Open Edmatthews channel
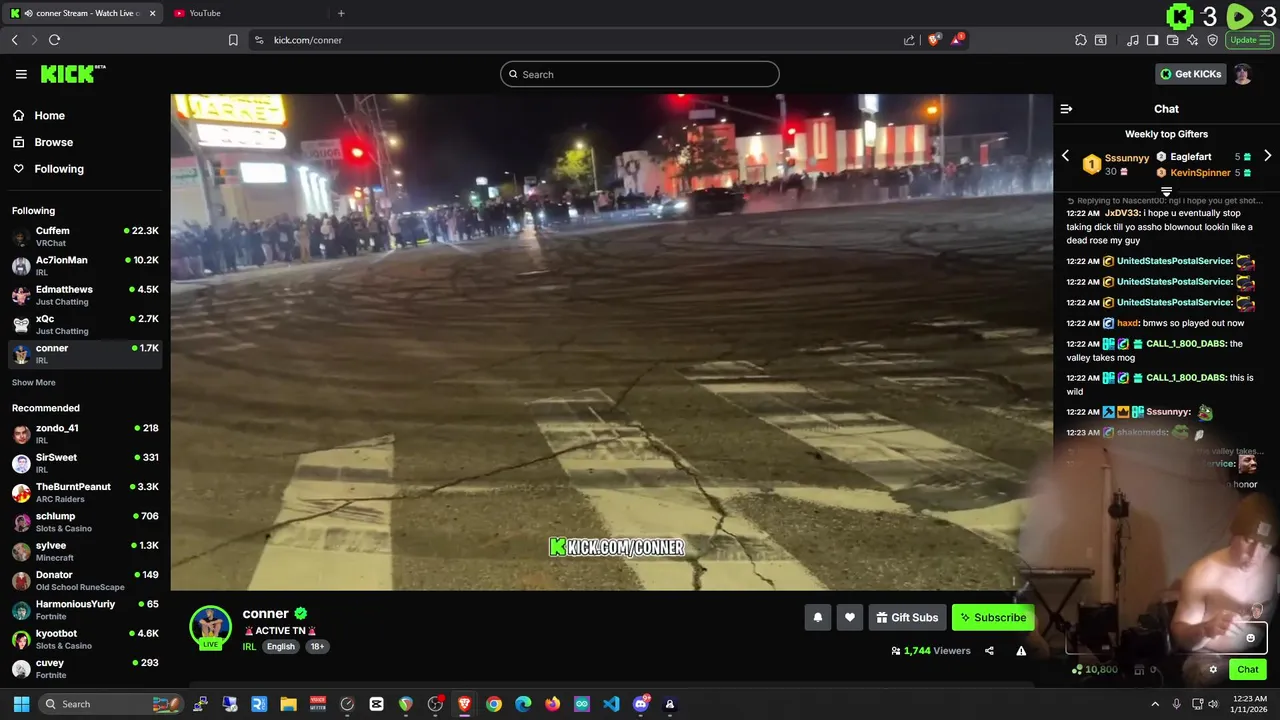 pos(85,295)
